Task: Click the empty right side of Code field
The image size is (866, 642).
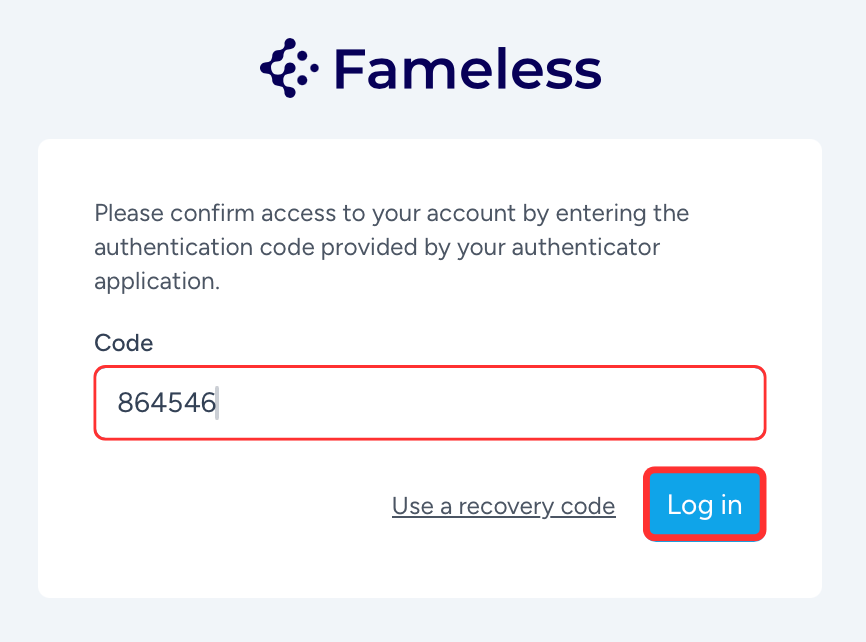Action: pyautogui.click(x=492, y=403)
